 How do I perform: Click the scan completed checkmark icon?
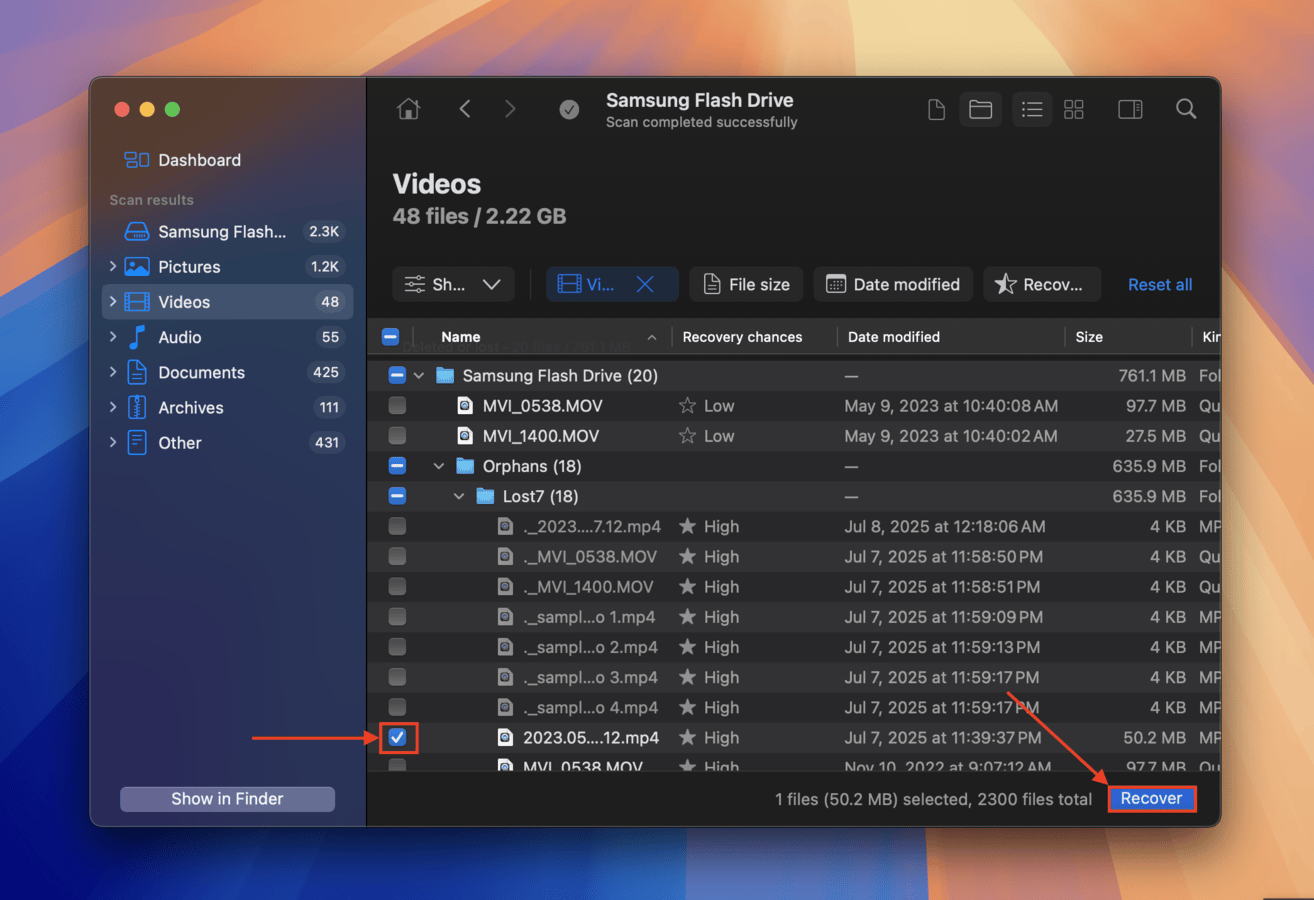[x=569, y=110]
